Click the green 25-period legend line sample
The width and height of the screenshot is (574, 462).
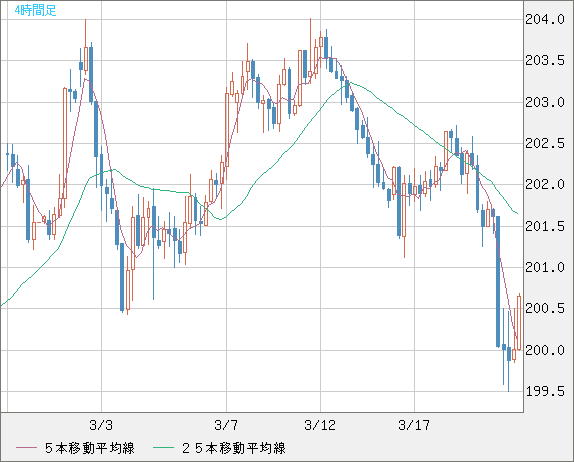pos(163,448)
